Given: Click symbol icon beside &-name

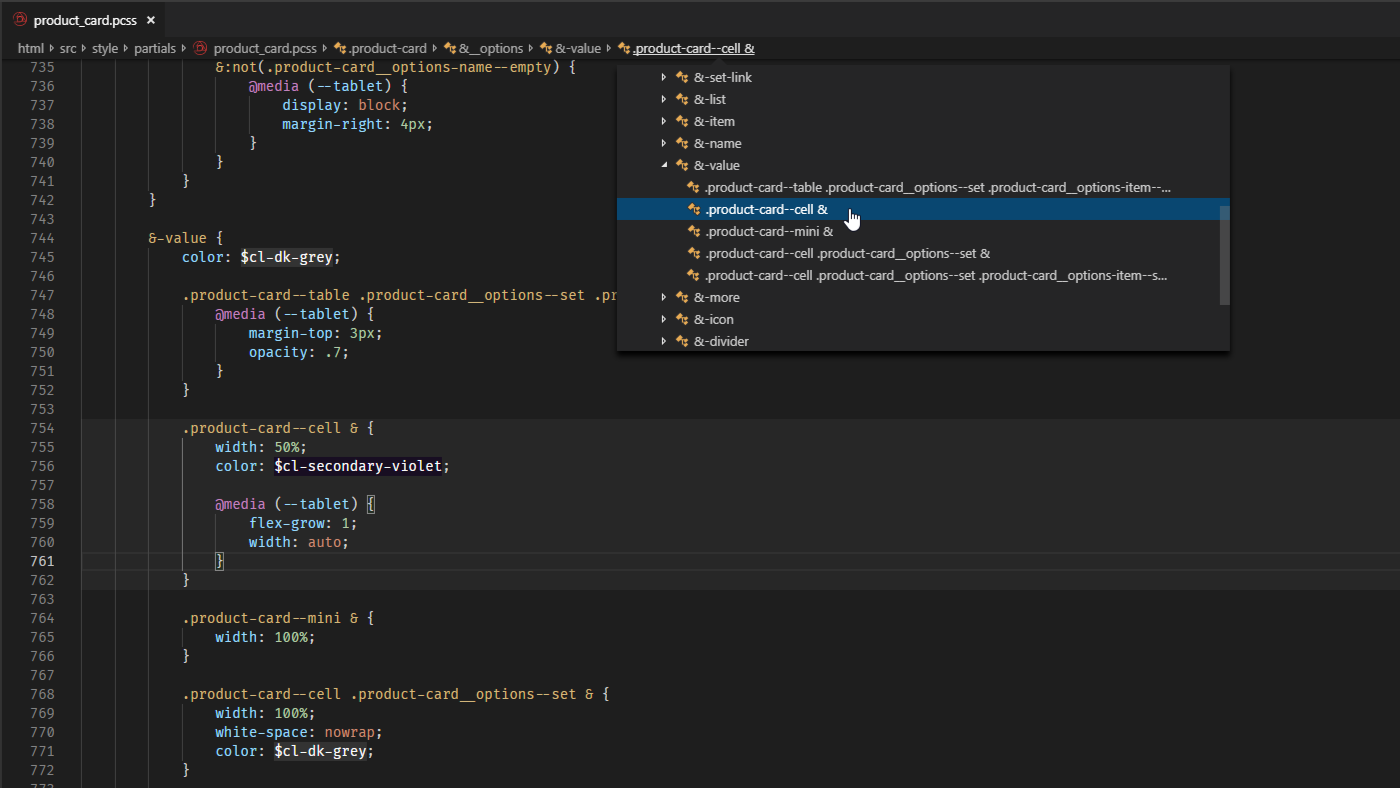Looking at the screenshot, I should coord(682,143).
